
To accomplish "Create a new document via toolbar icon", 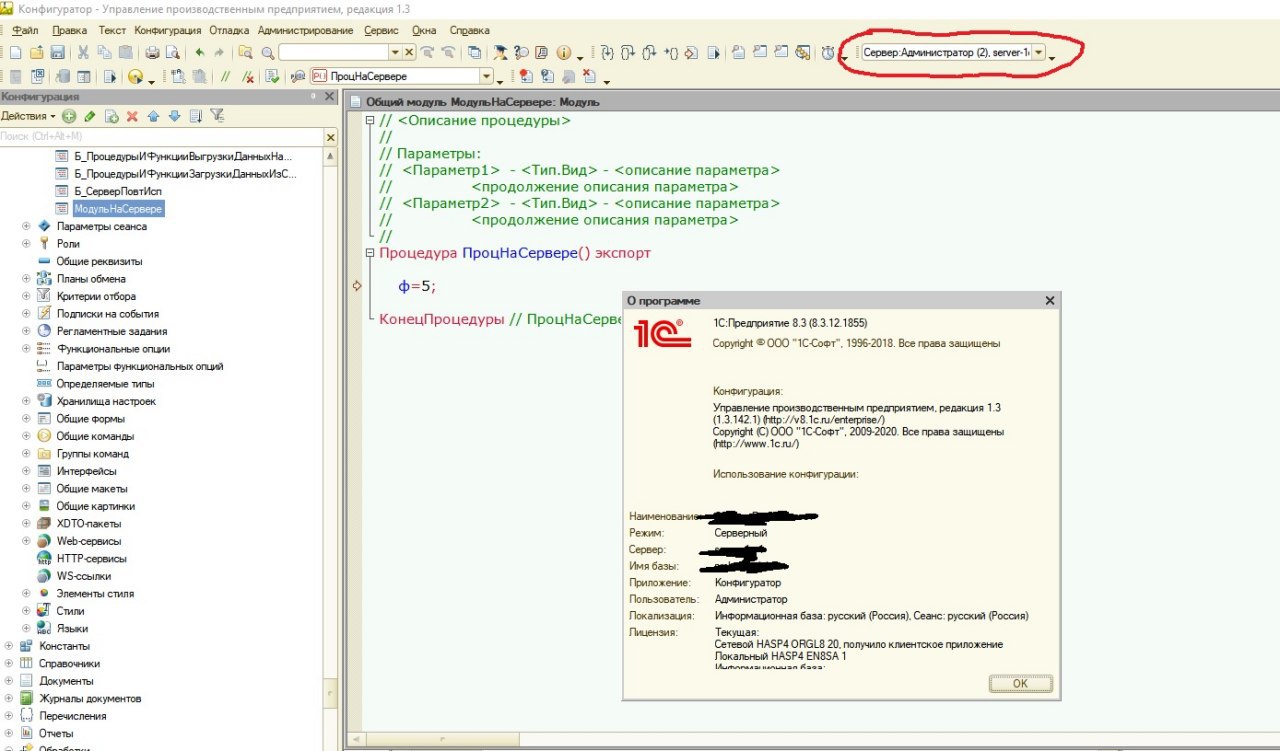I will click(15, 52).
